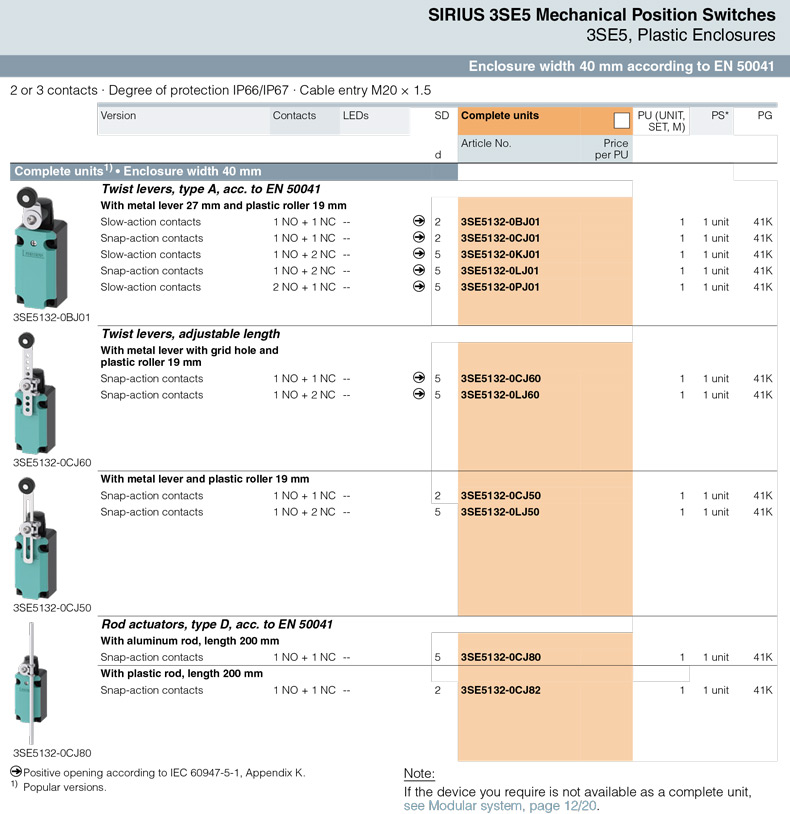Click positive opening icon for 3SE5132-0KJ01
This screenshot has width=790, height=814.
tap(419, 254)
